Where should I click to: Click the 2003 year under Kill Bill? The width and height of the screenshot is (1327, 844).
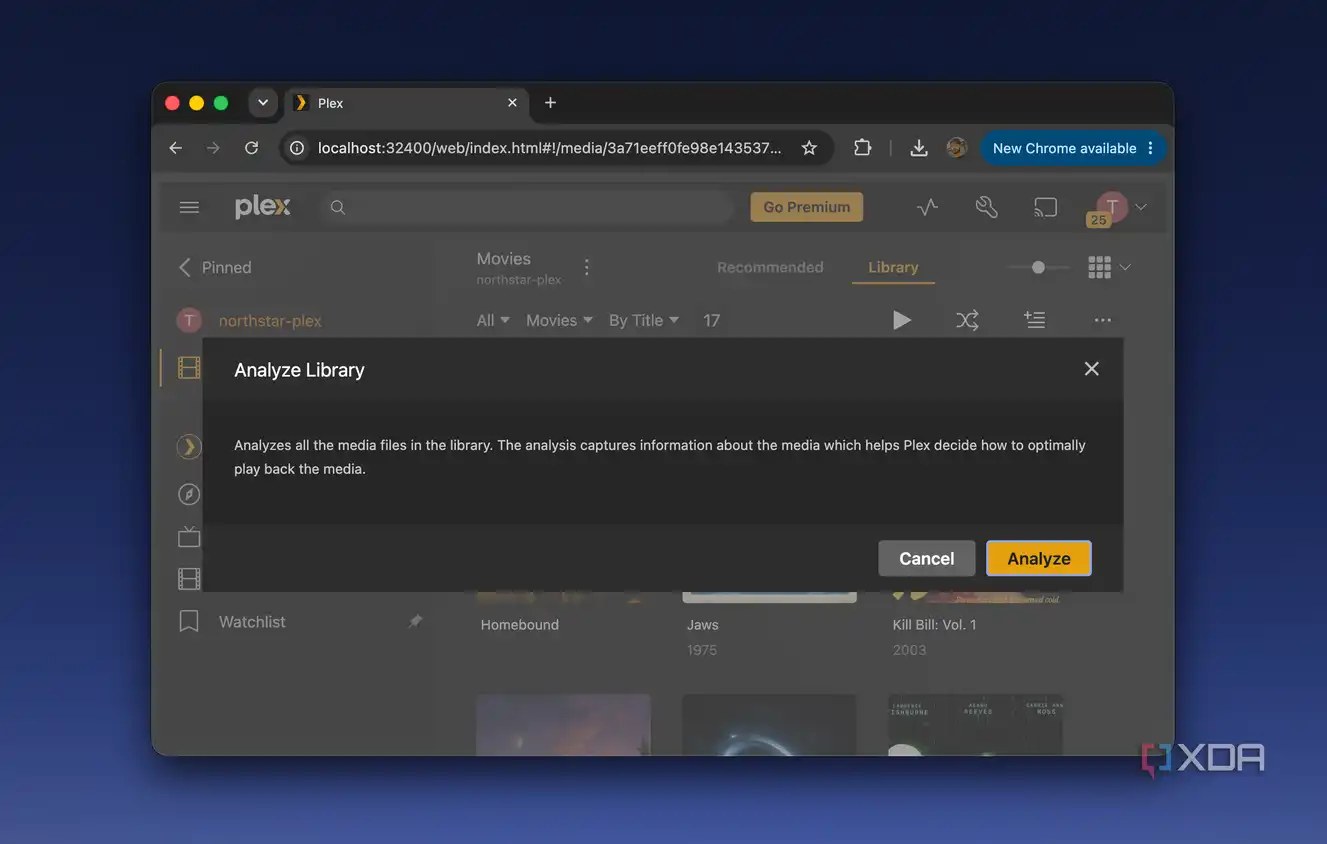(x=909, y=650)
